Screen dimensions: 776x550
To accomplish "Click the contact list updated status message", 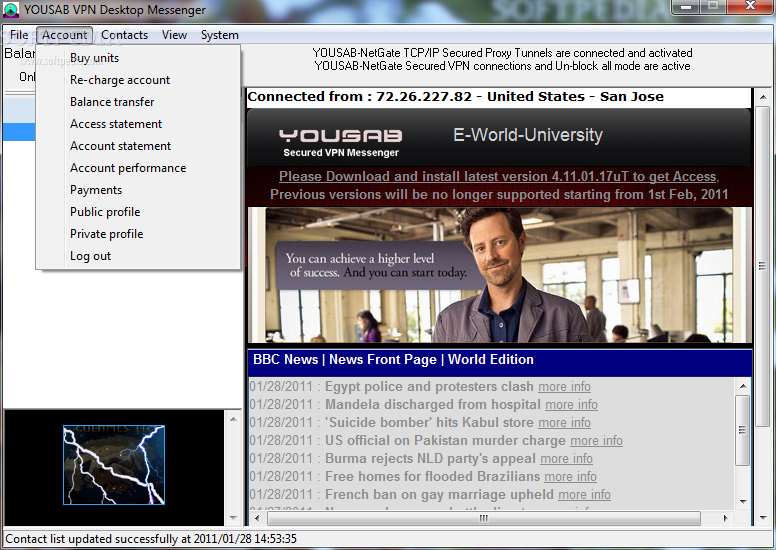I will pos(151,539).
